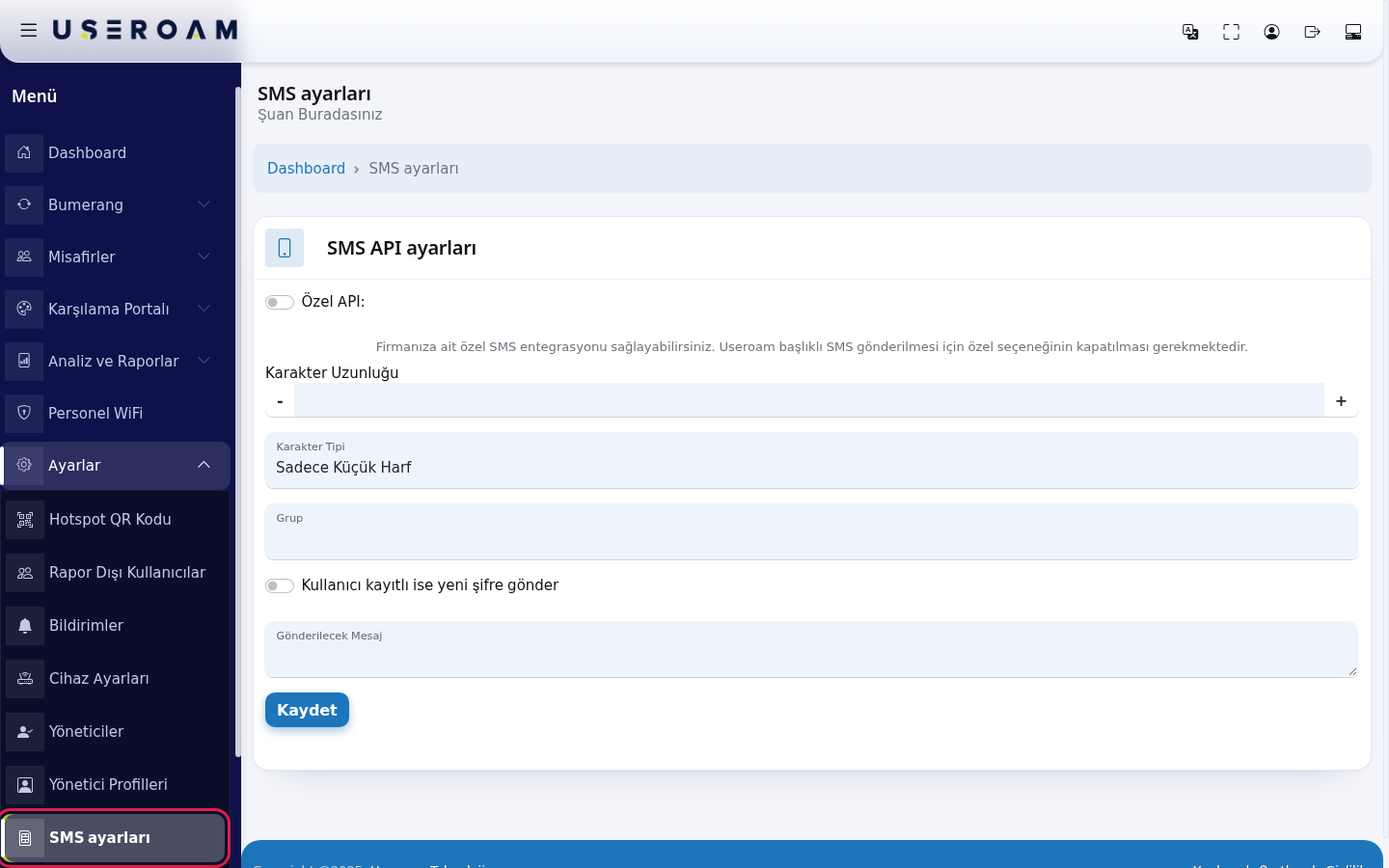Image resolution: width=1389 pixels, height=868 pixels.
Task: Expand the Misafirler submenu chevron
Action: pyautogui.click(x=204, y=257)
